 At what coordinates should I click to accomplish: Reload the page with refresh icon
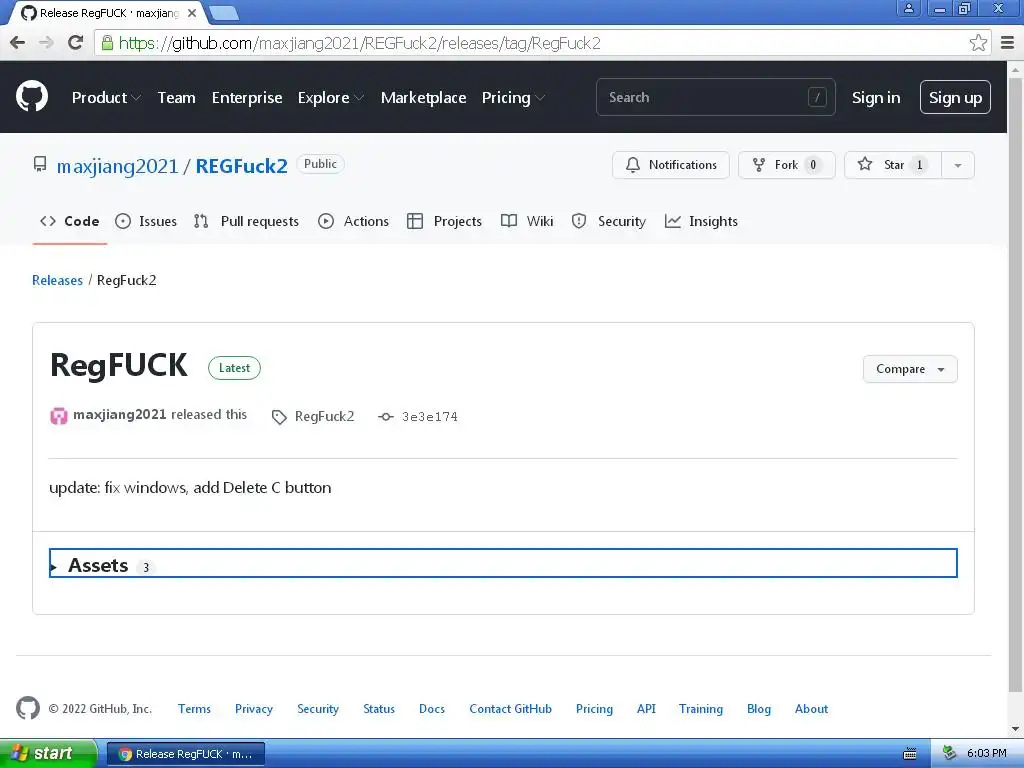[76, 43]
